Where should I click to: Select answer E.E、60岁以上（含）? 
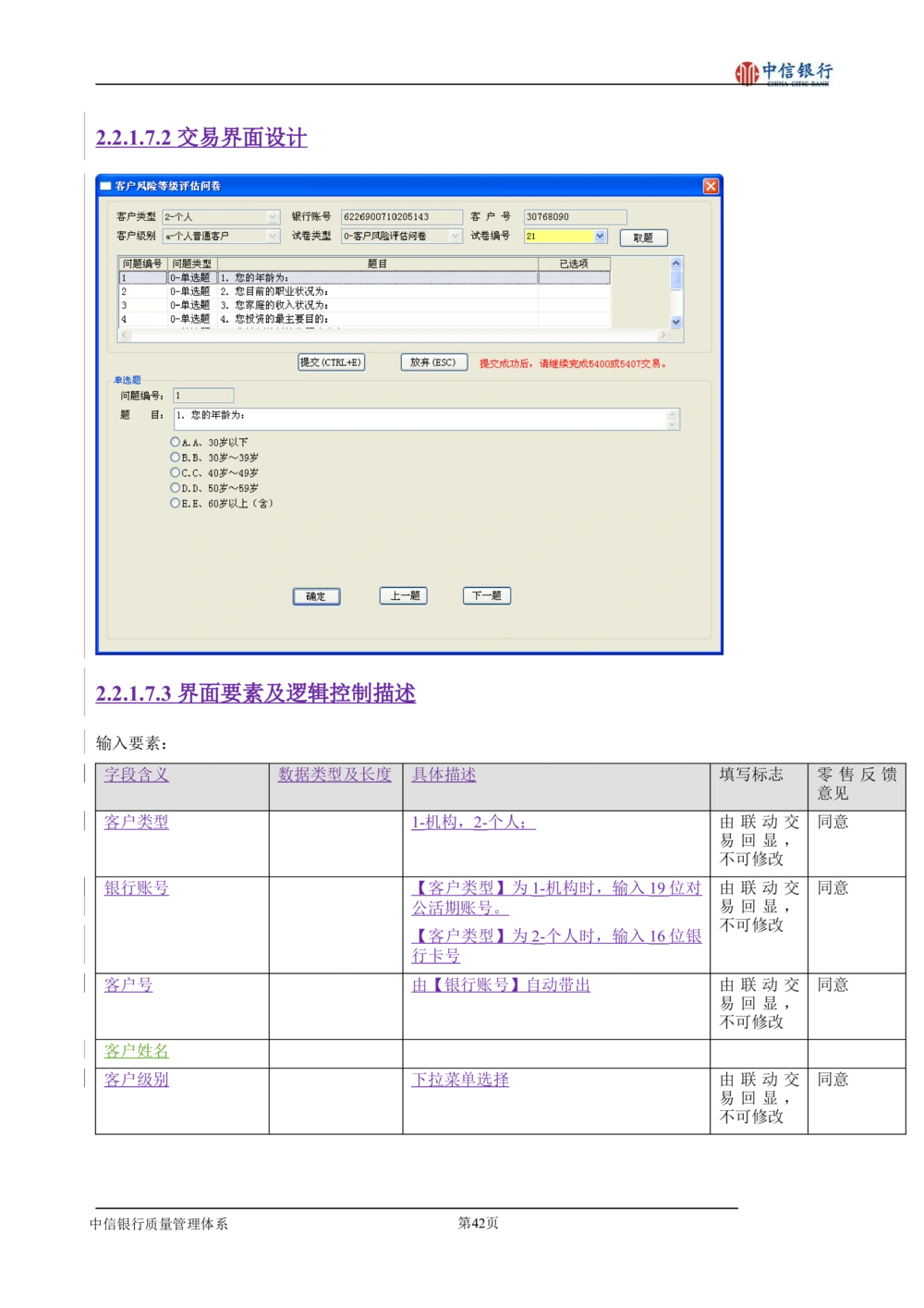[173, 504]
